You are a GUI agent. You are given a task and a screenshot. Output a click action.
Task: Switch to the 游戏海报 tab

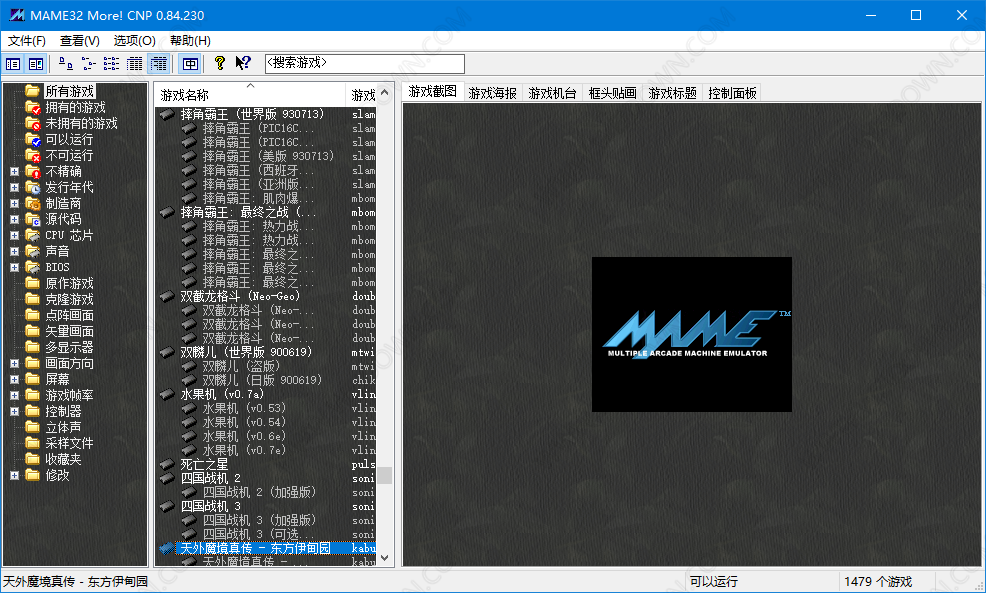pyautogui.click(x=492, y=93)
